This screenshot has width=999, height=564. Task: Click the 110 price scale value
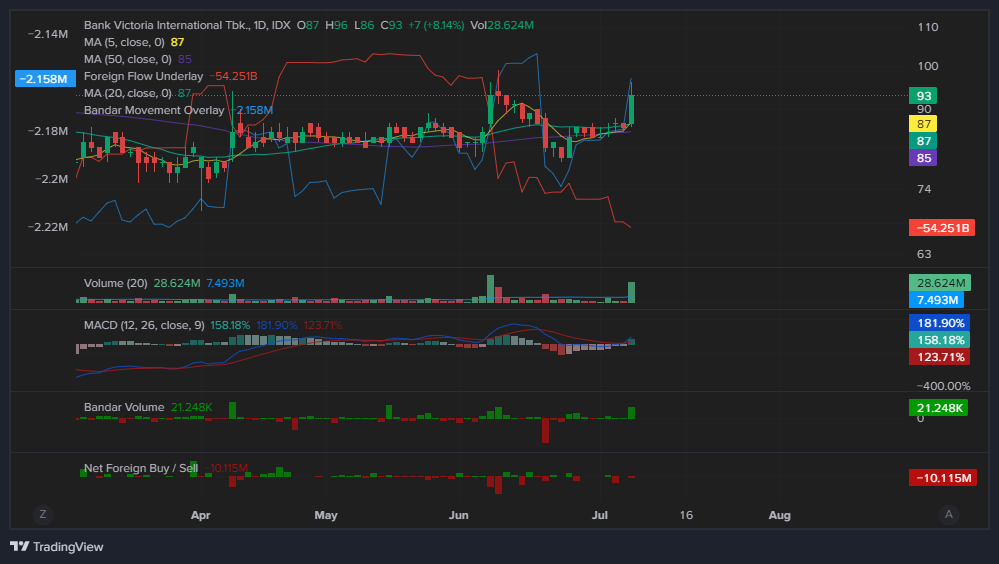[928, 27]
